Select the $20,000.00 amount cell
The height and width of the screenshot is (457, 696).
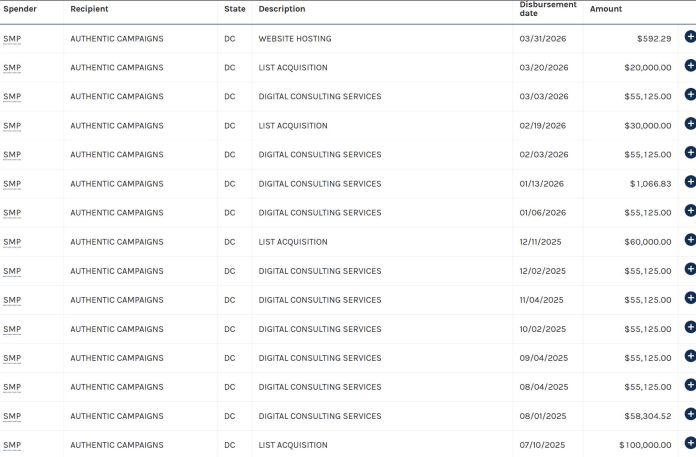point(648,68)
